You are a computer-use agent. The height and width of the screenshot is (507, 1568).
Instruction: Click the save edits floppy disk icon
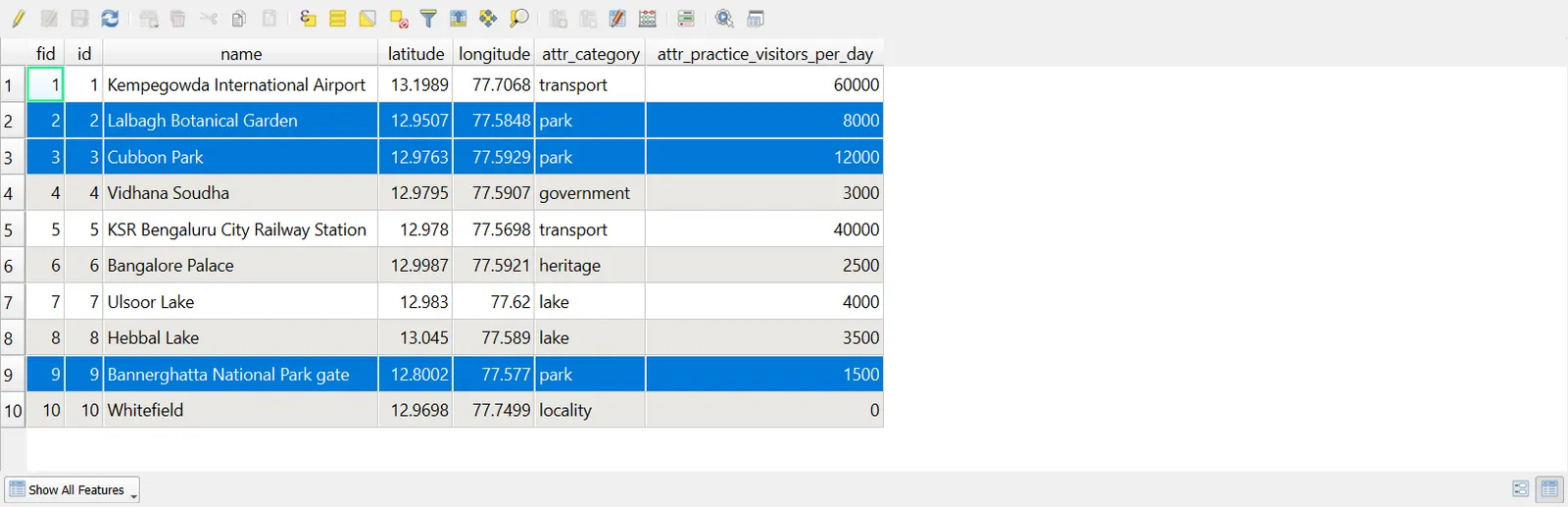(79, 19)
